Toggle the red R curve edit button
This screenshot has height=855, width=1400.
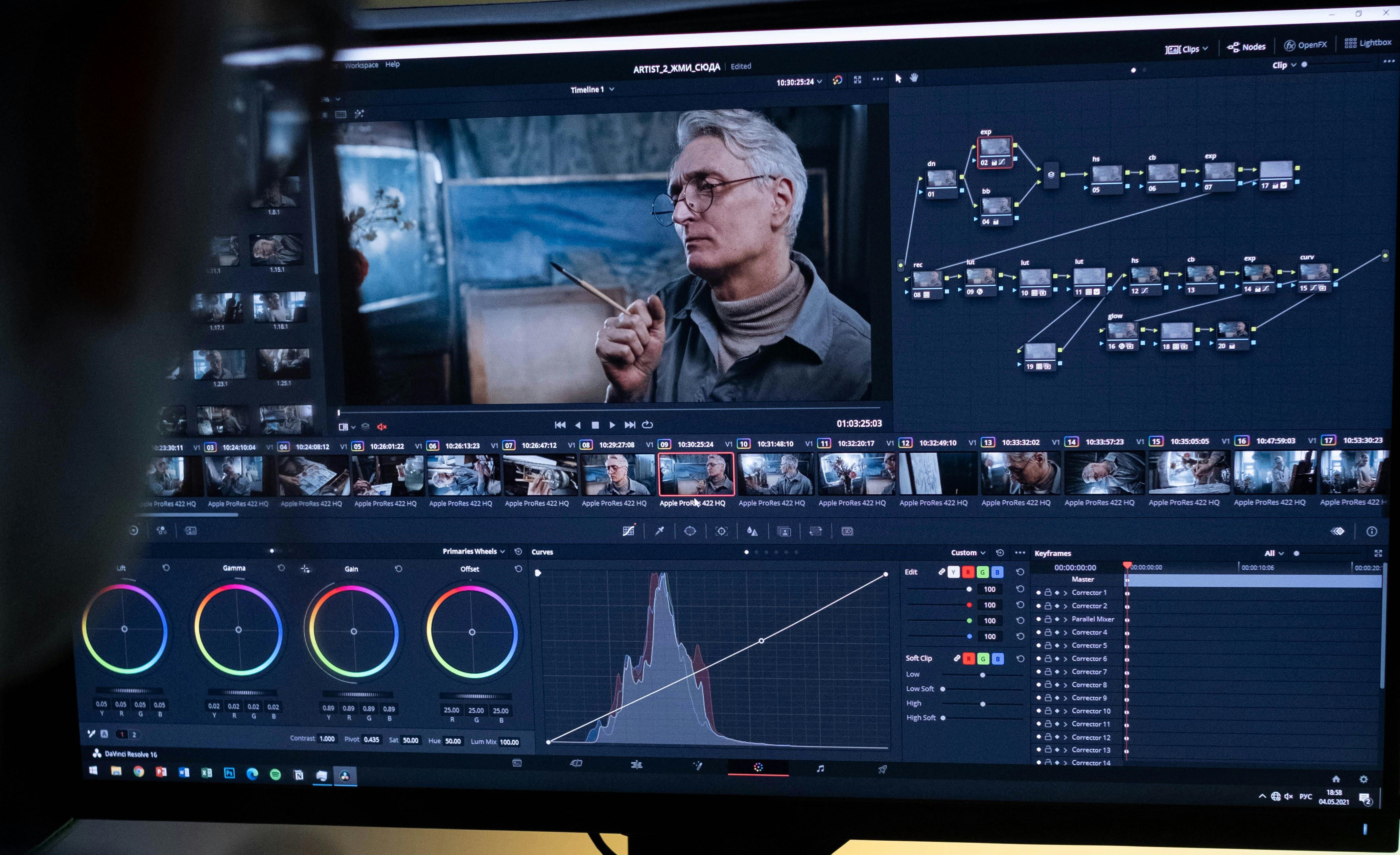pos(968,572)
